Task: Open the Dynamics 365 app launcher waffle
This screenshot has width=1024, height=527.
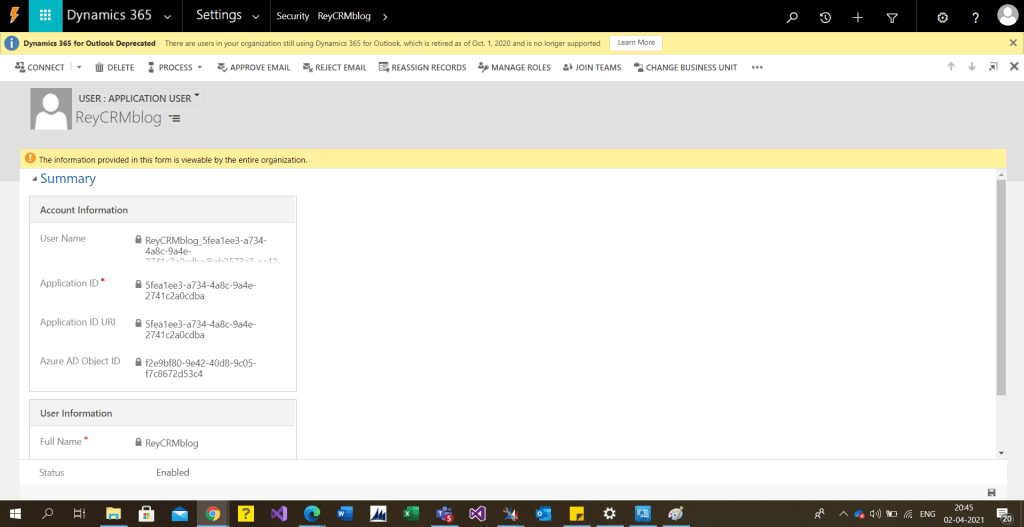Action: pyautogui.click(x=45, y=16)
